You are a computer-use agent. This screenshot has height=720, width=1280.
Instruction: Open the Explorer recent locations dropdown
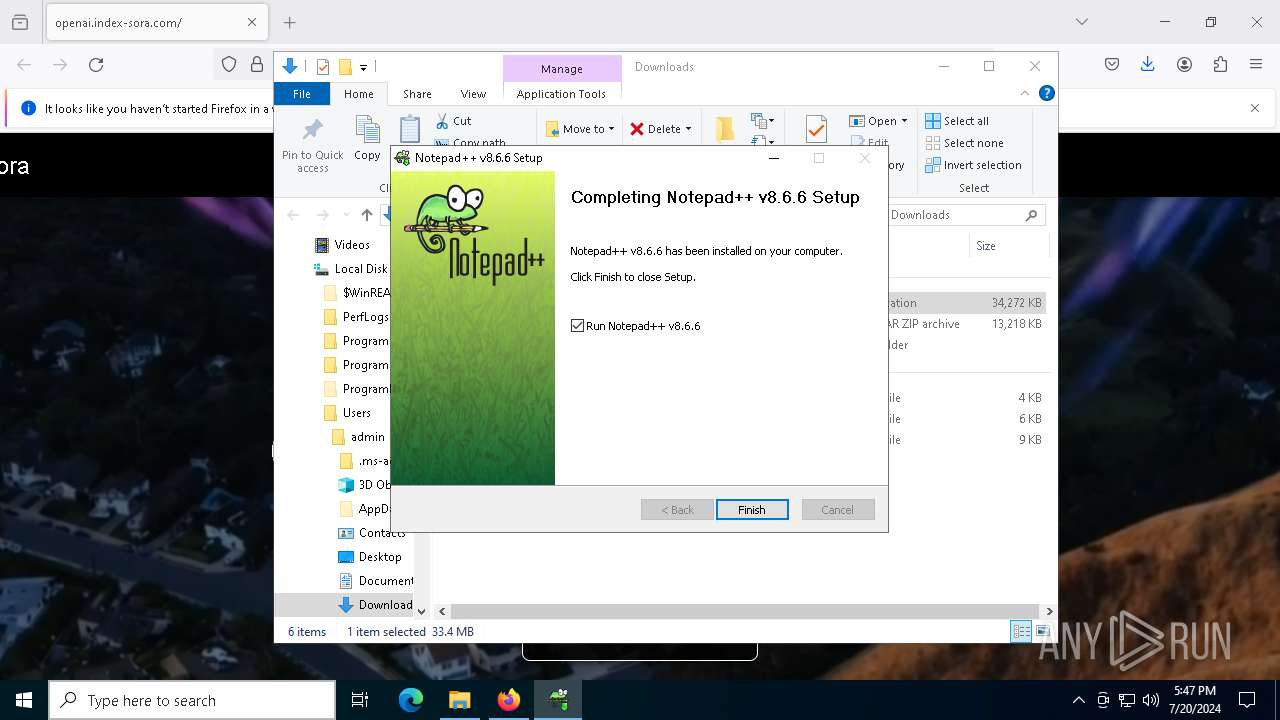coord(346,215)
